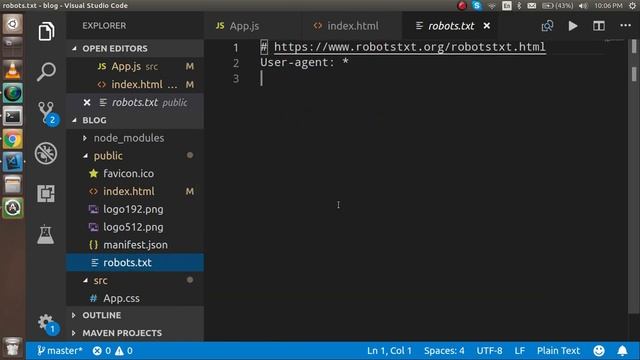Click the battery indicator in top panel
Screen dimensions: 640x360
[558, 5]
